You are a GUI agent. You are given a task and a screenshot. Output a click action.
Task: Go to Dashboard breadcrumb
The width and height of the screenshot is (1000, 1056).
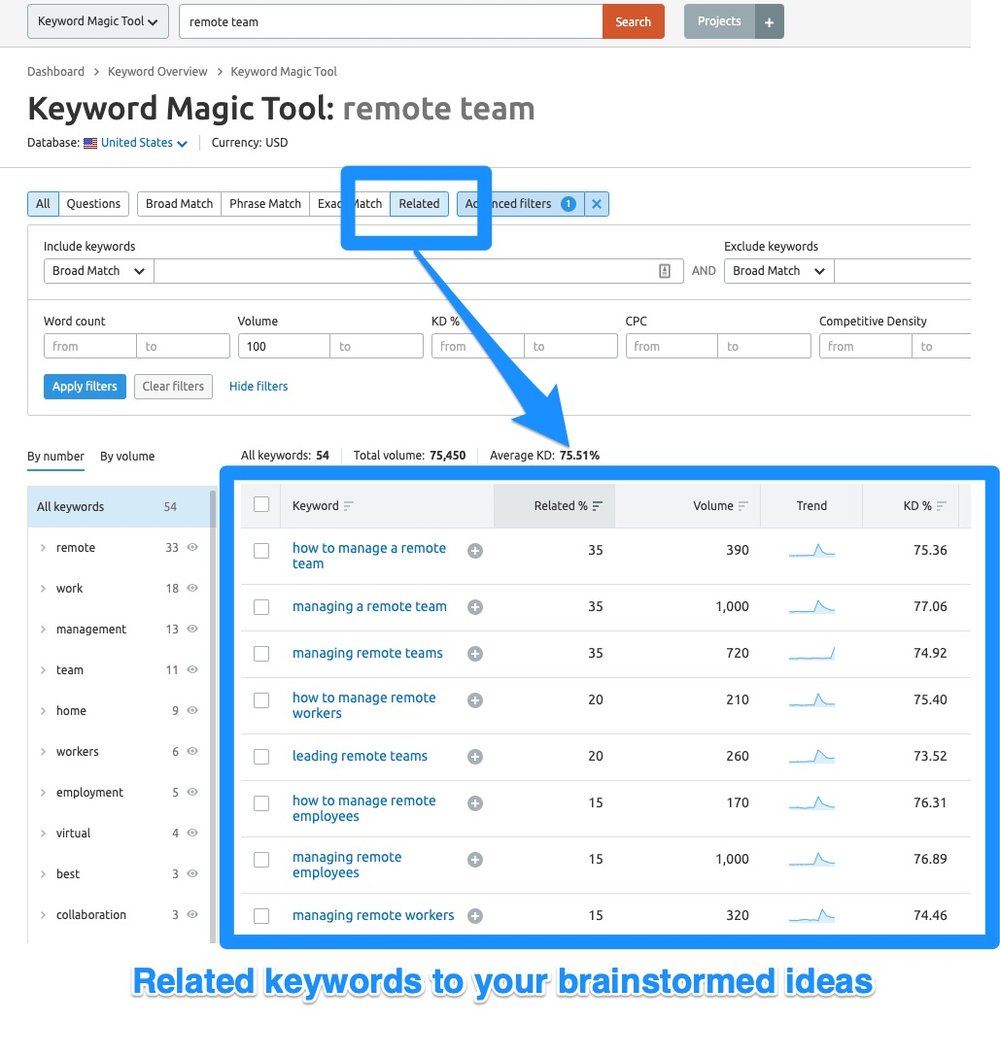56,71
